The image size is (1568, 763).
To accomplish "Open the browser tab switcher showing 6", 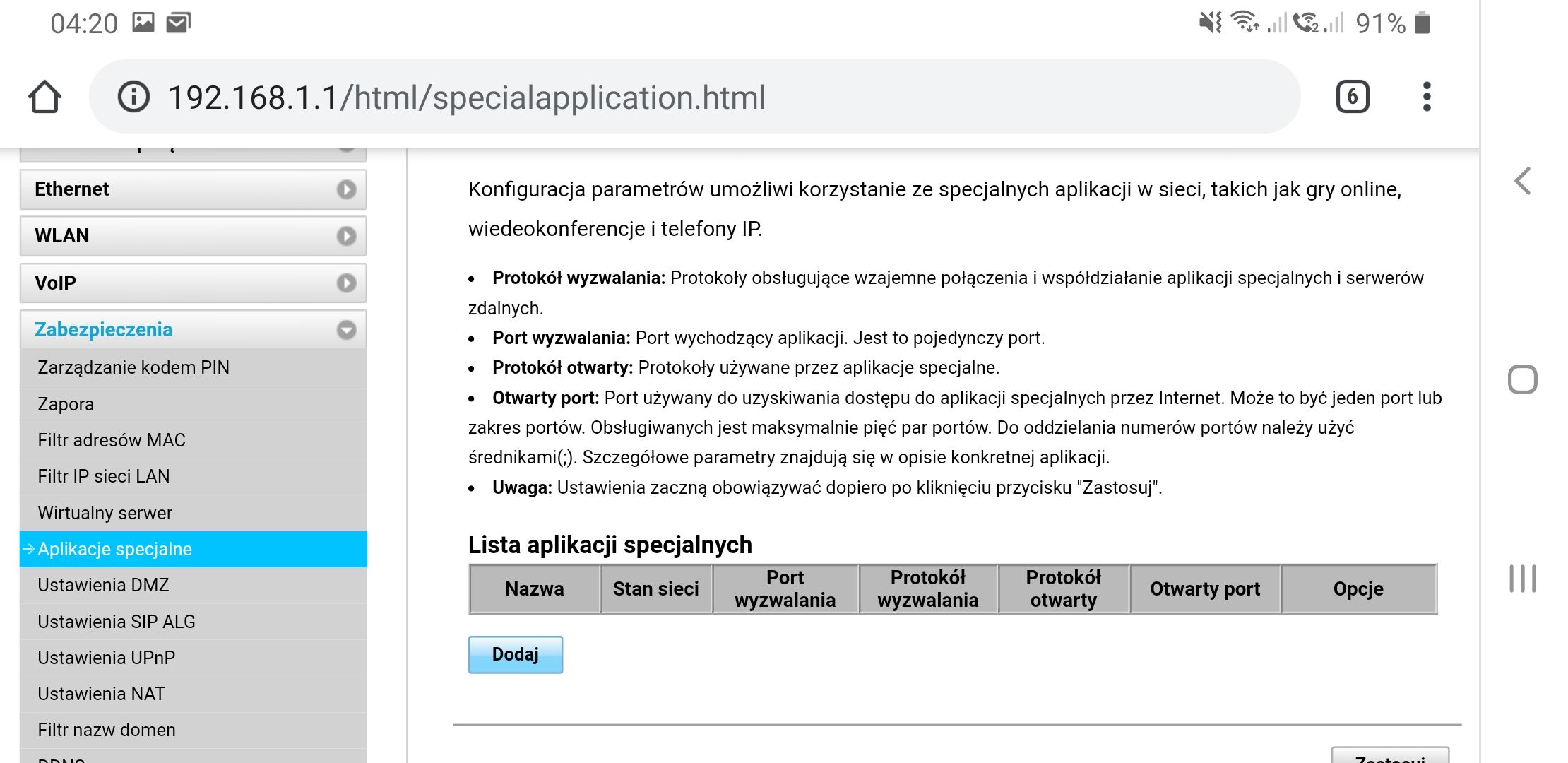I will point(1352,97).
